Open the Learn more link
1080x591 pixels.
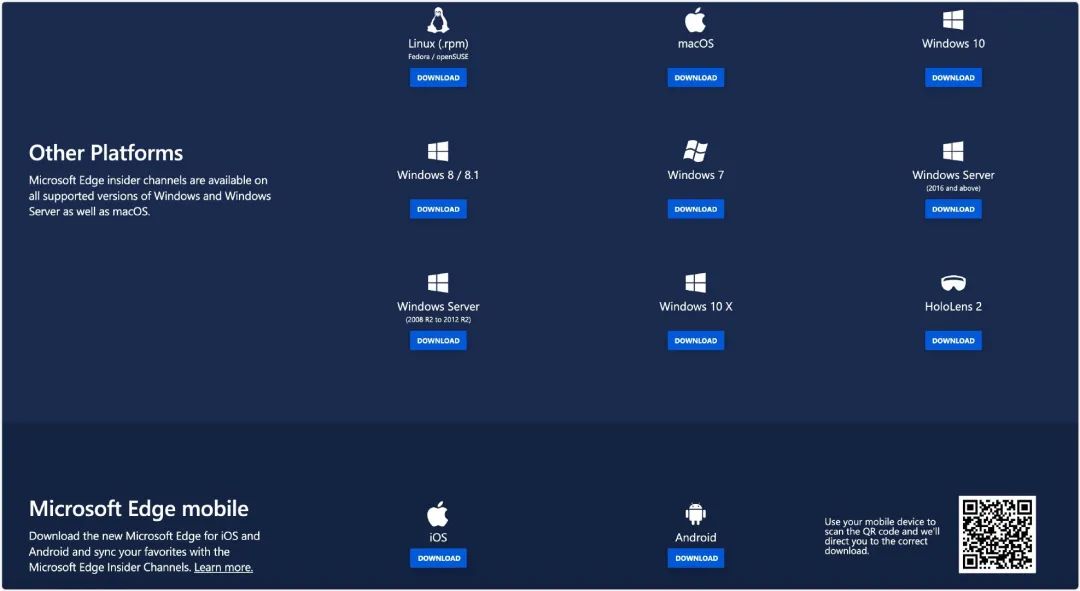coord(223,568)
